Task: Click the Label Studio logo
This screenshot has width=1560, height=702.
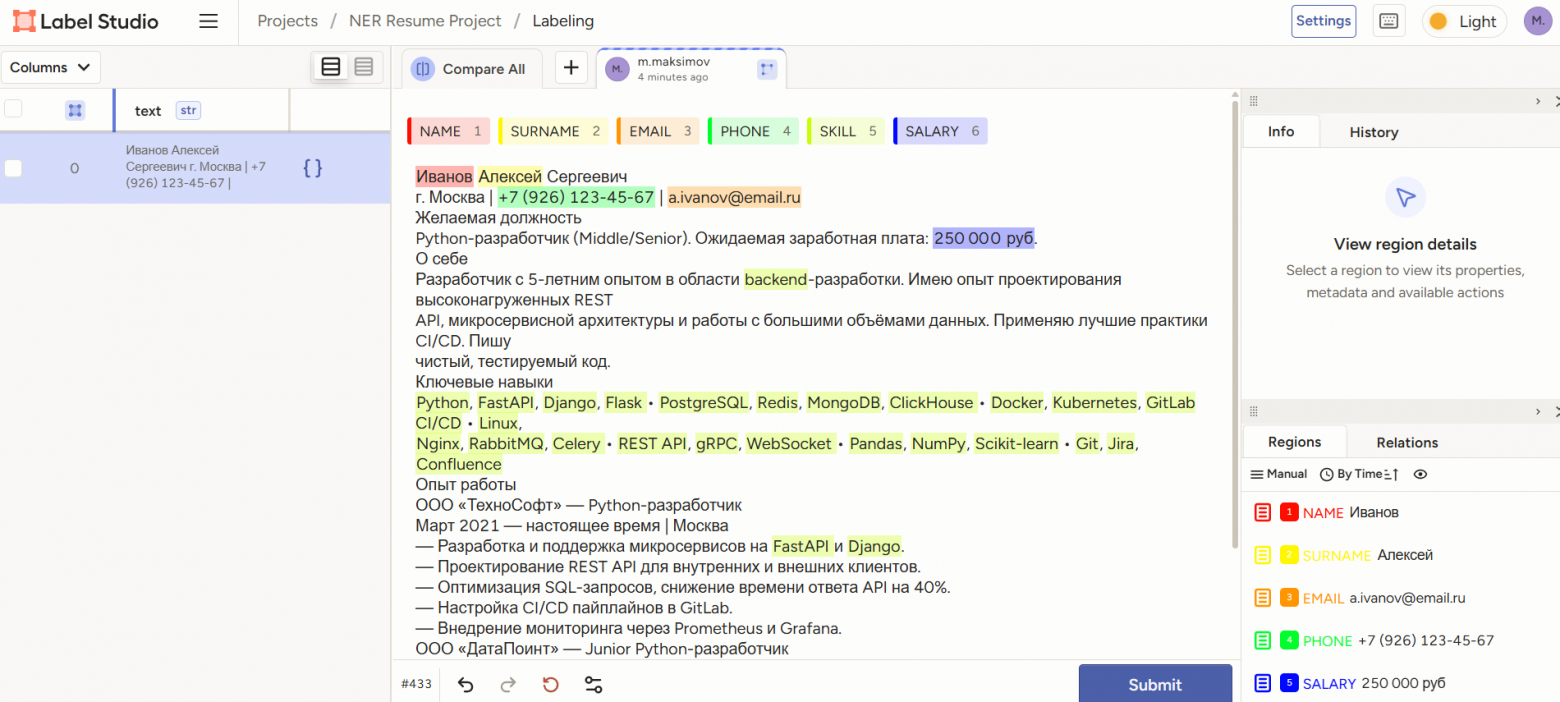Action: pyautogui.click(x=85, y=20)
